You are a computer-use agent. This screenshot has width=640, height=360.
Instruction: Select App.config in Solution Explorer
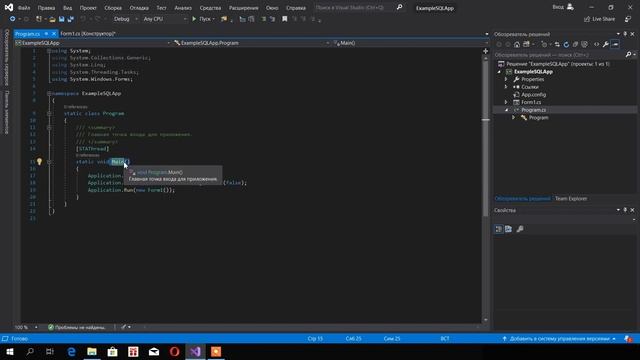(x=533, y=95)
